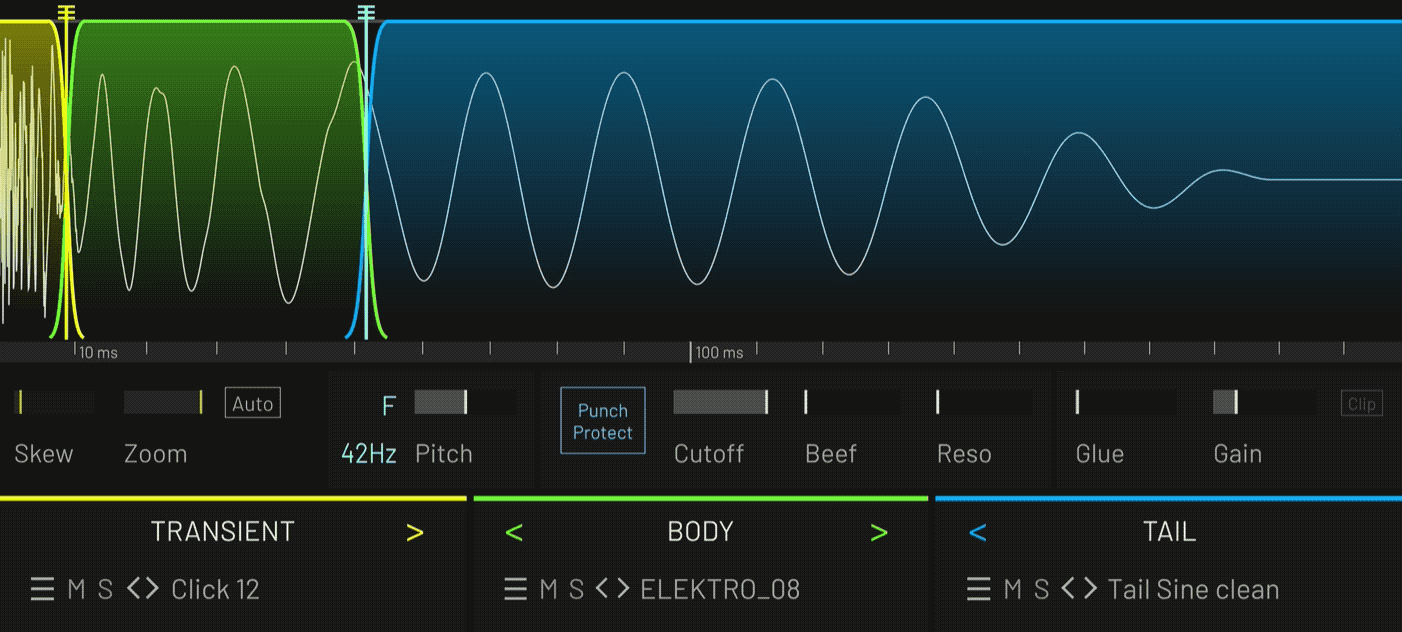Click the green left chevron beside BODY

tap(514, 532)
